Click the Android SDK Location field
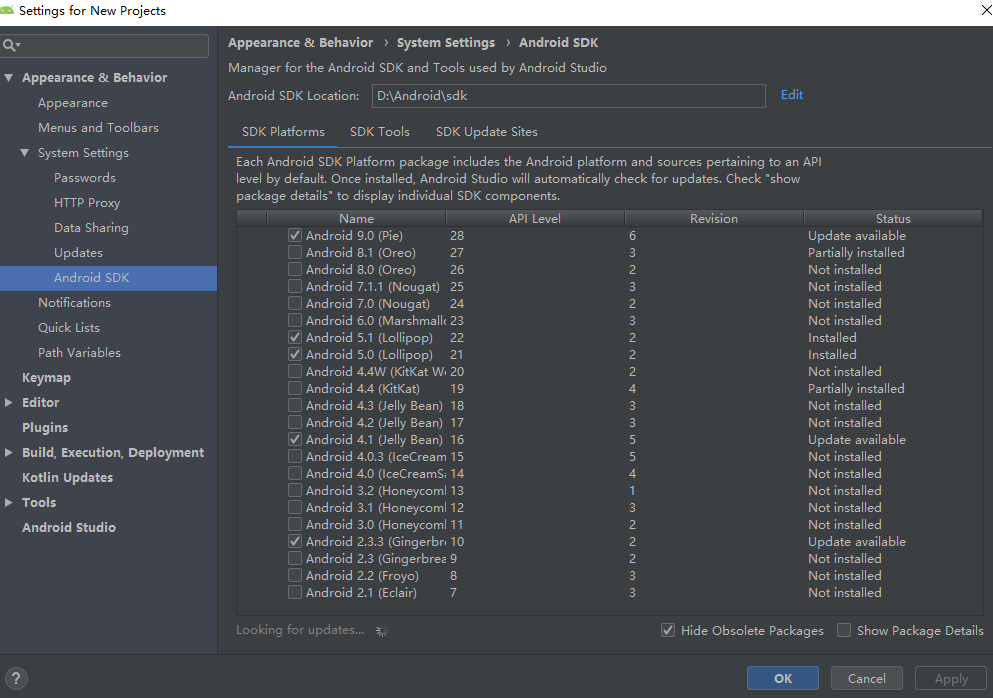The width and height of the screenshot is (993, 698). click(x=568, y=96)
